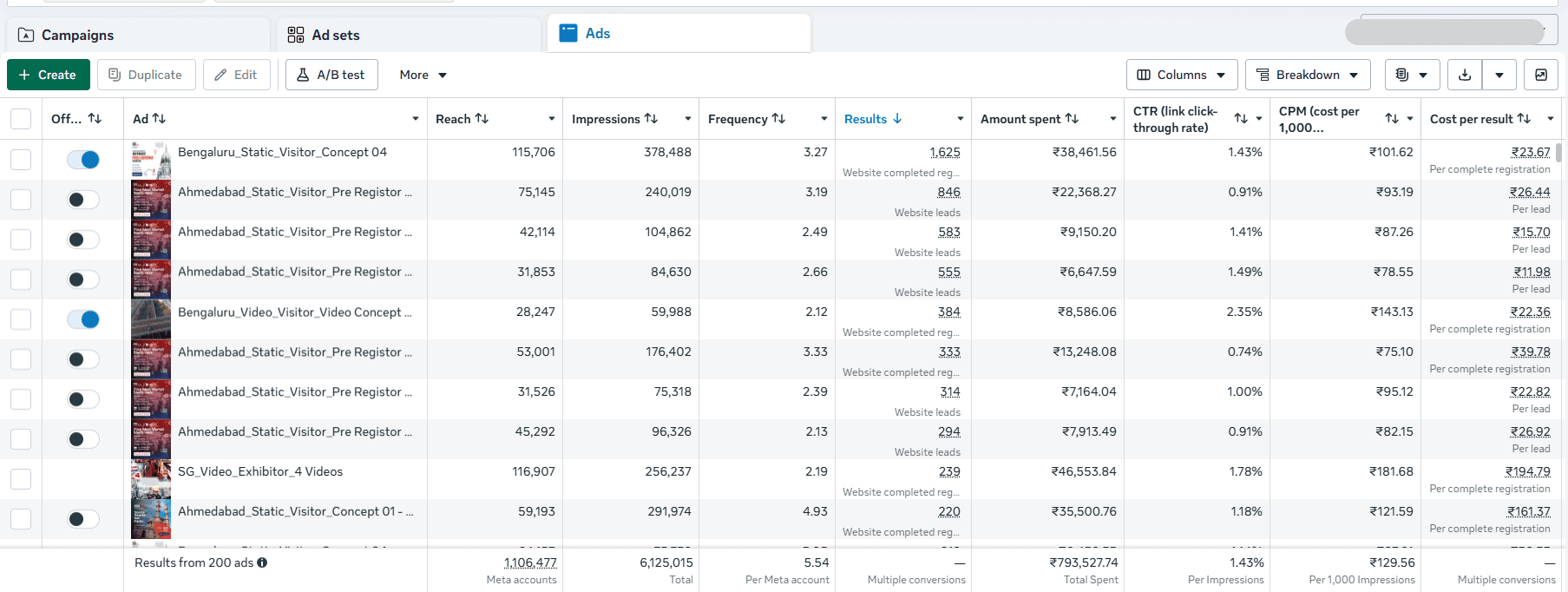The image size is (1568, 592).
Task: Open the charts panel icon
Action: coord(1541,75)
